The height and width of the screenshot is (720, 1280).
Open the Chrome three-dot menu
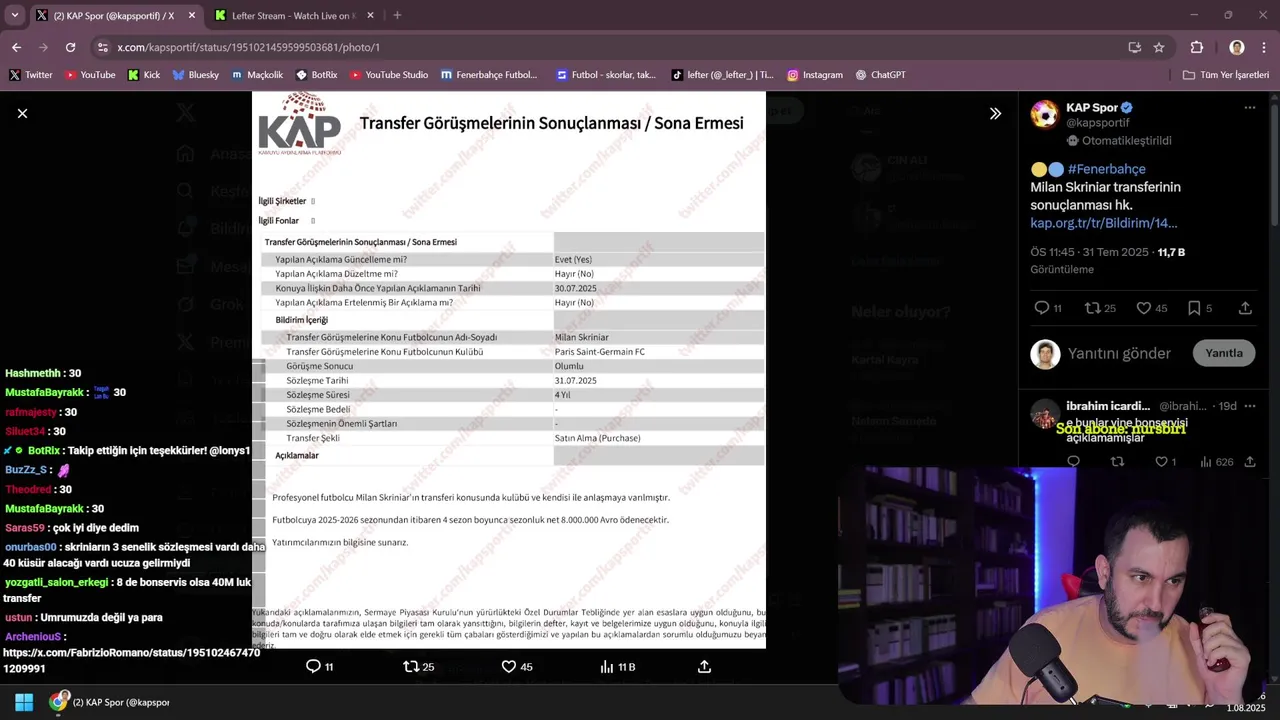click(x=1265, y=47)
